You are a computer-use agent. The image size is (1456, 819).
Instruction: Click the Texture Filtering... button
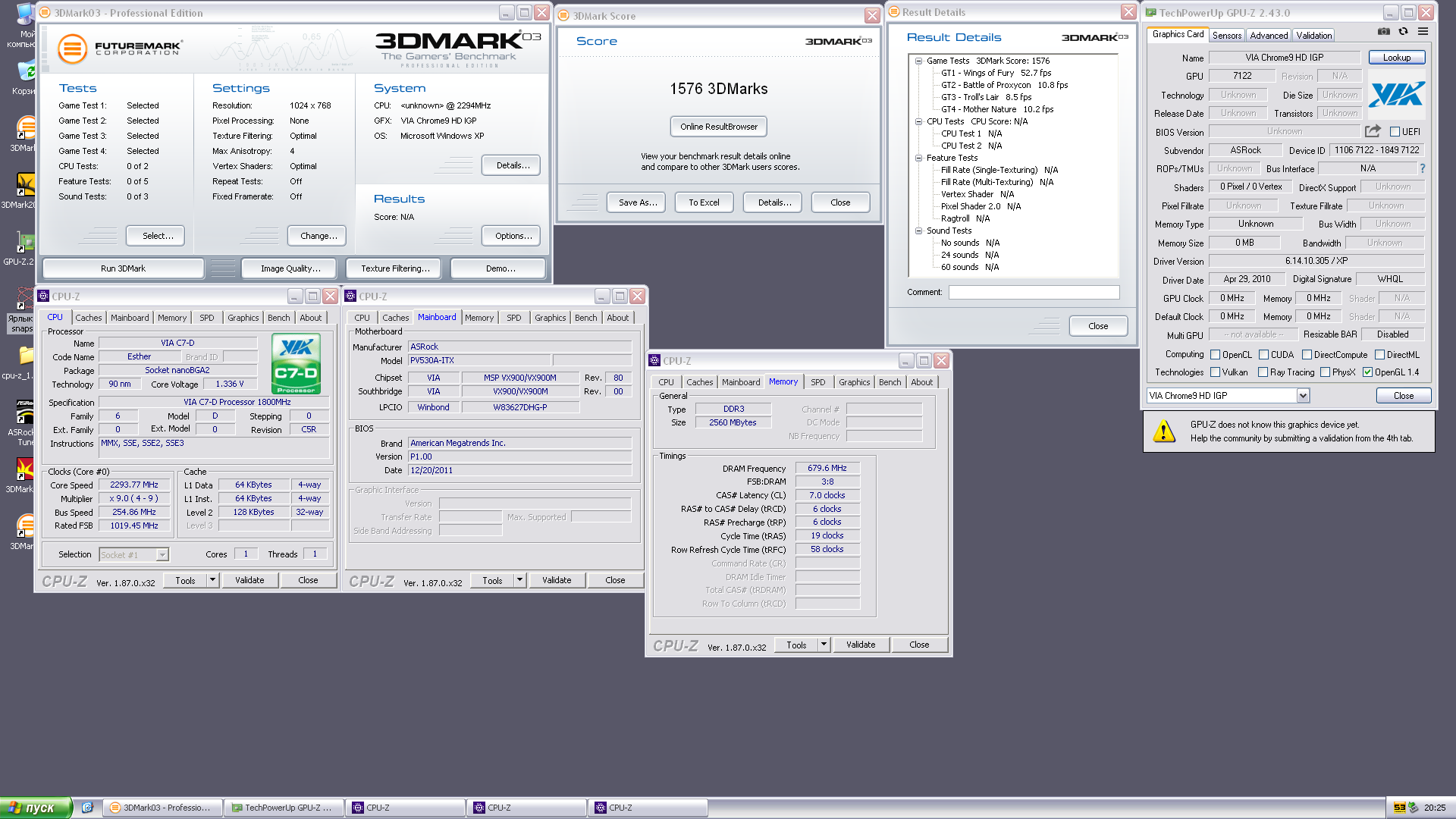click(395, 268)
